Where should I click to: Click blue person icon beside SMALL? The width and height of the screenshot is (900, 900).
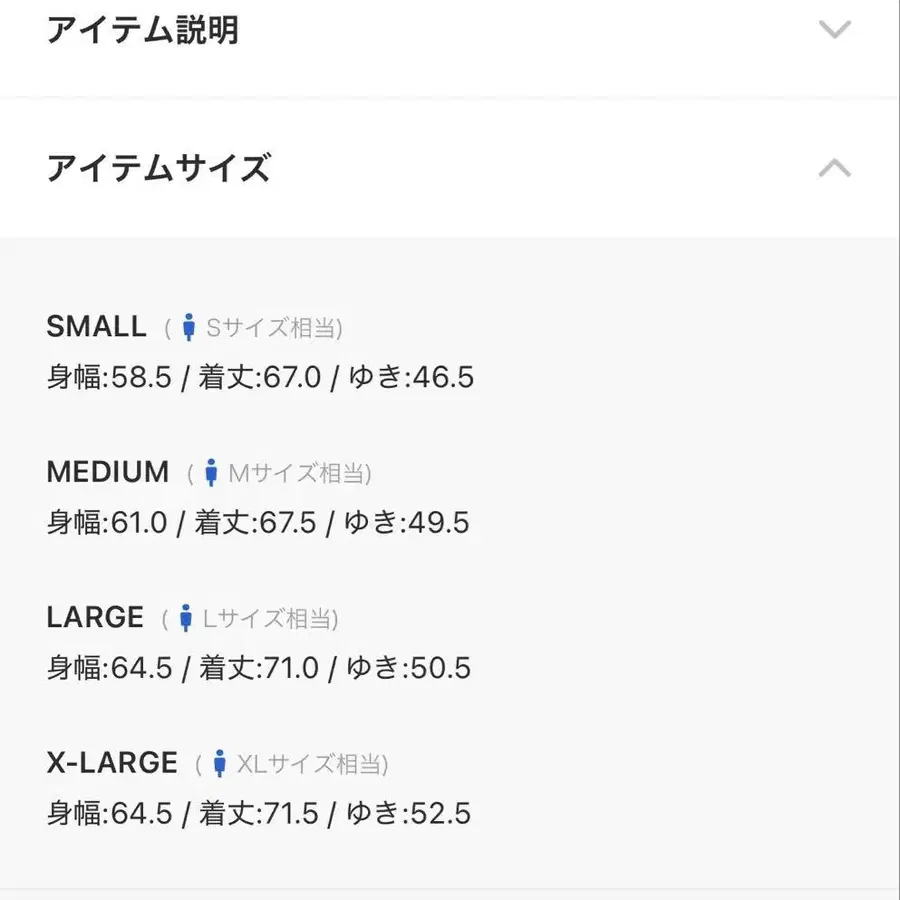(x=188, y=327)
